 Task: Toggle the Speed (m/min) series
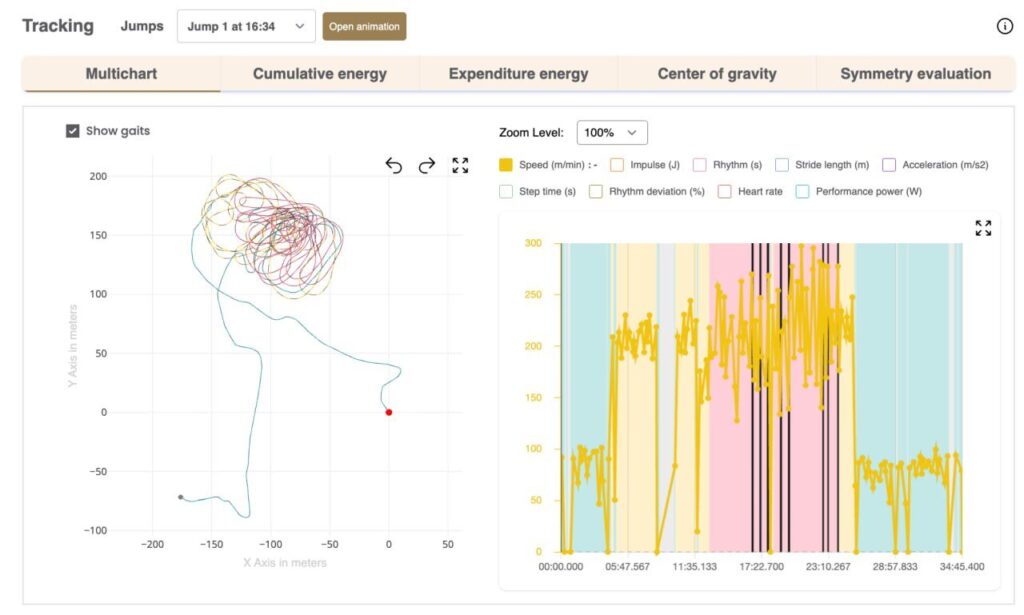[x=507, y=165]
